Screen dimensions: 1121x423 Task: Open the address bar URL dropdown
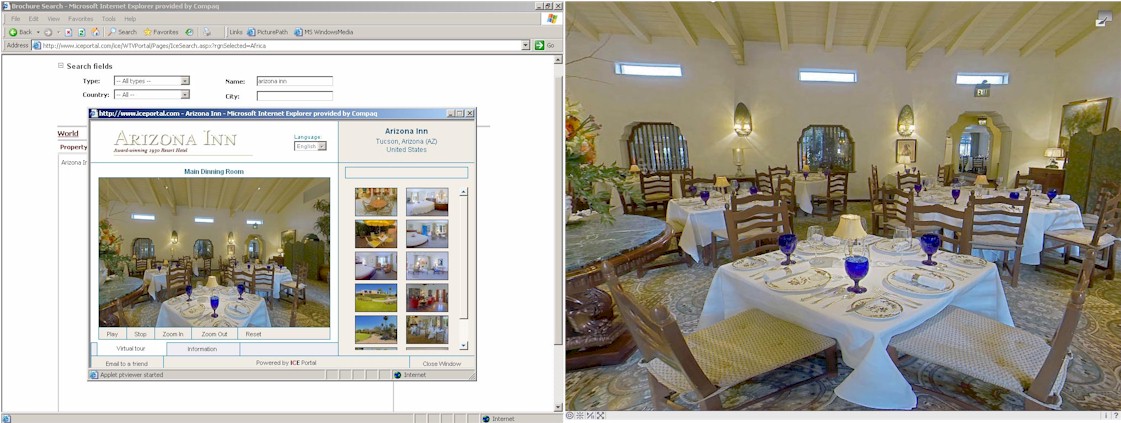coord(526,45)
